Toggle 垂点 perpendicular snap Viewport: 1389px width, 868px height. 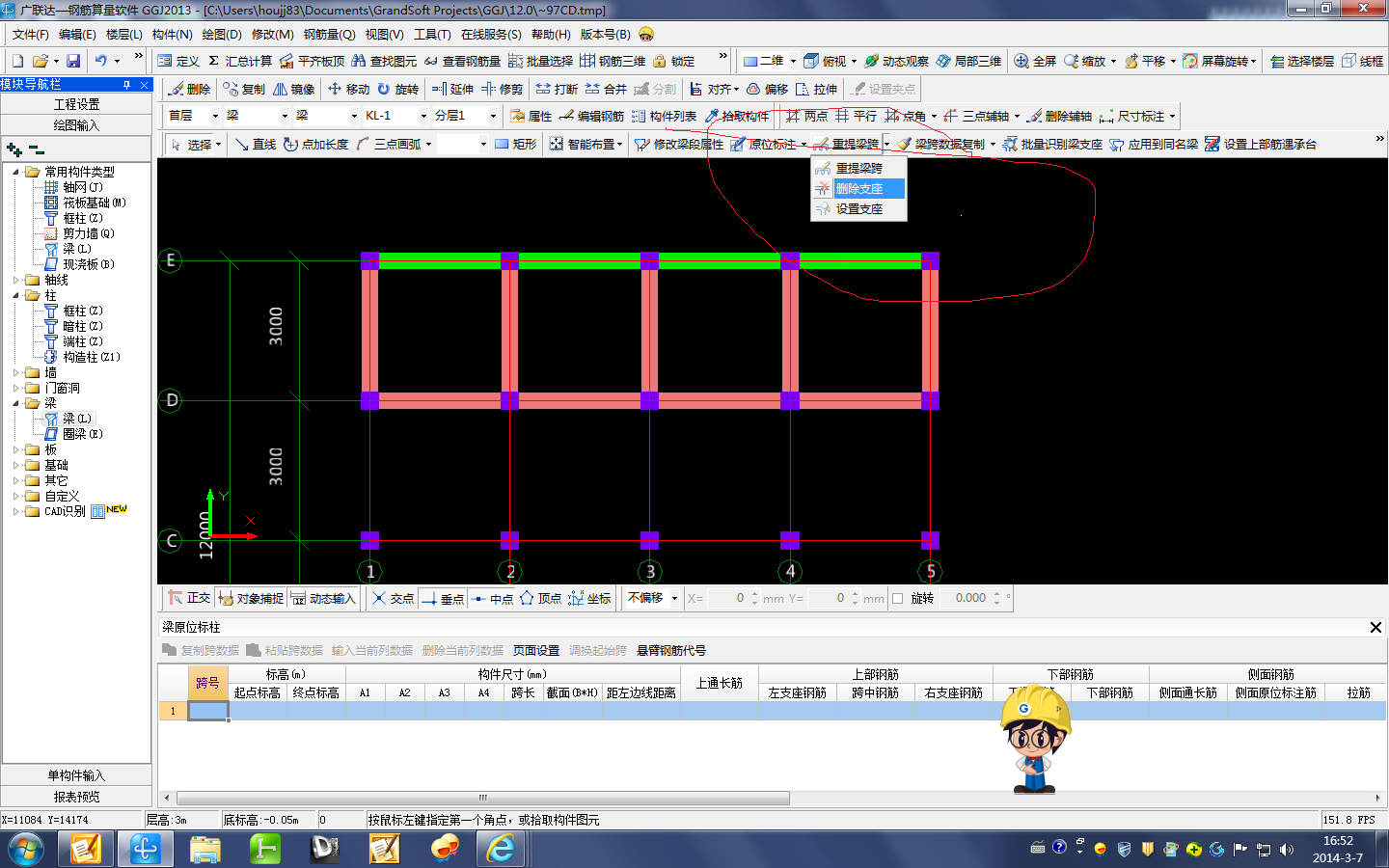(443, 598)
